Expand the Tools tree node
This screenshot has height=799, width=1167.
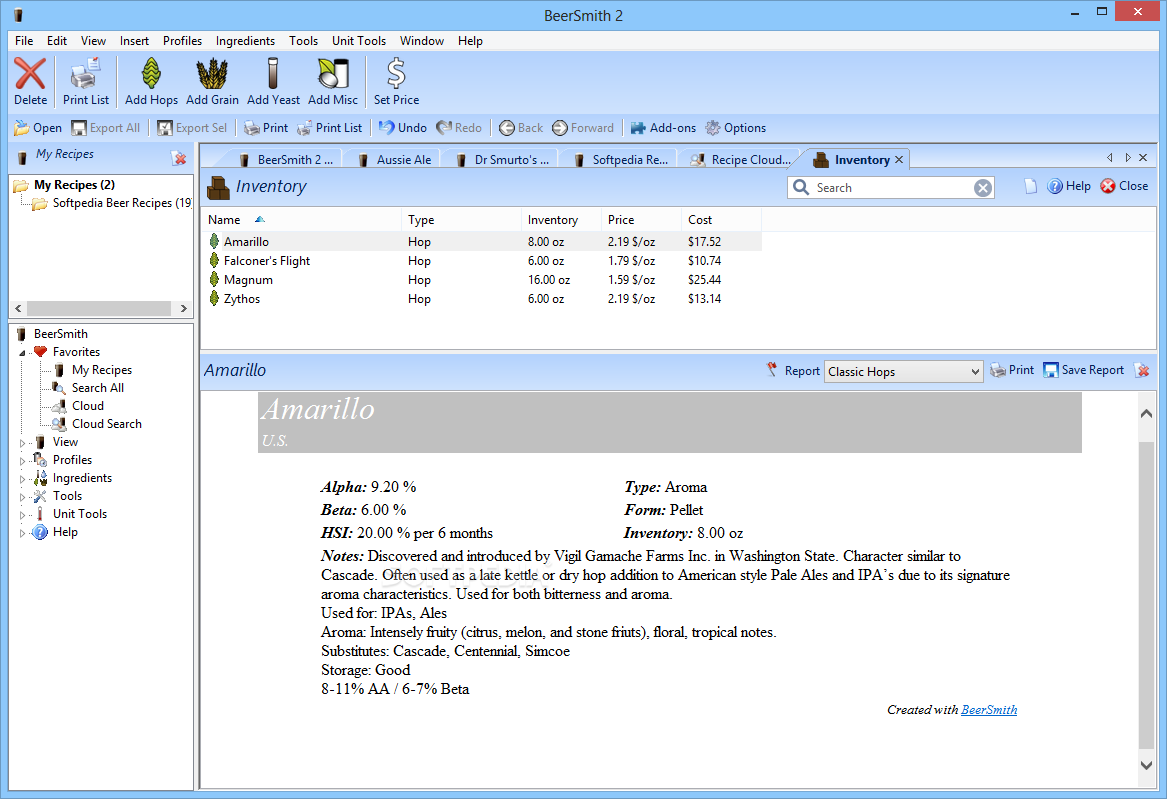pos(22,497)
